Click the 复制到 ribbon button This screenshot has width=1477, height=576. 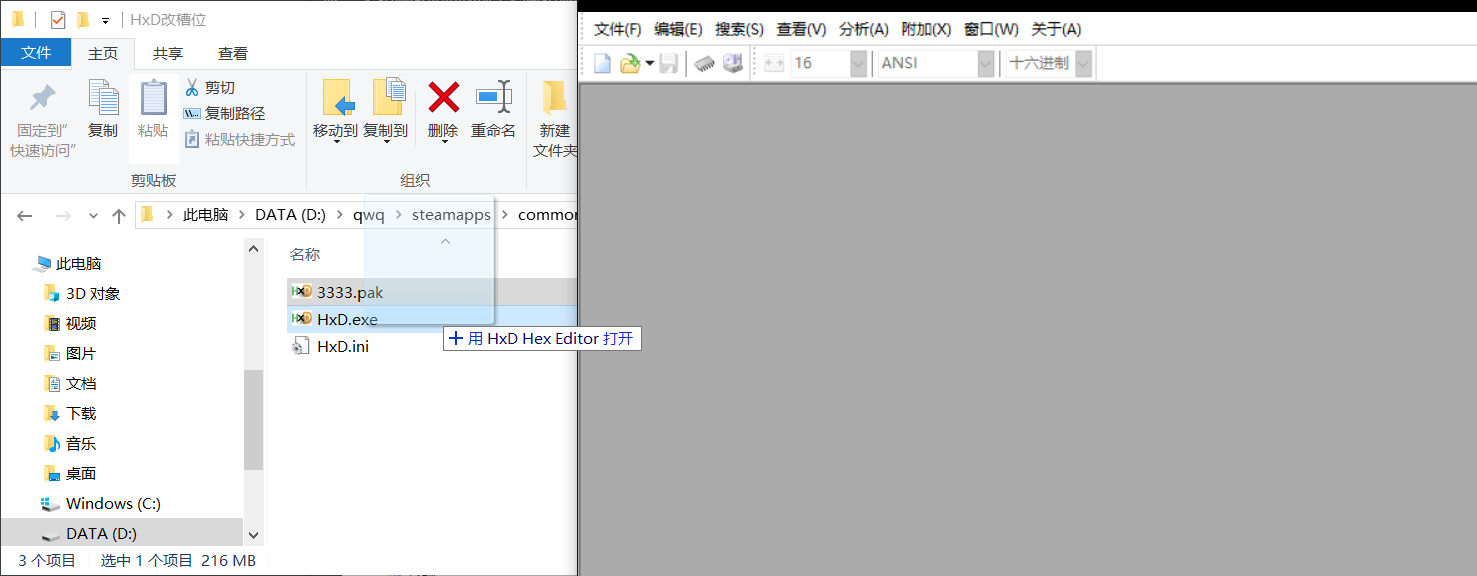coord(385,110)
